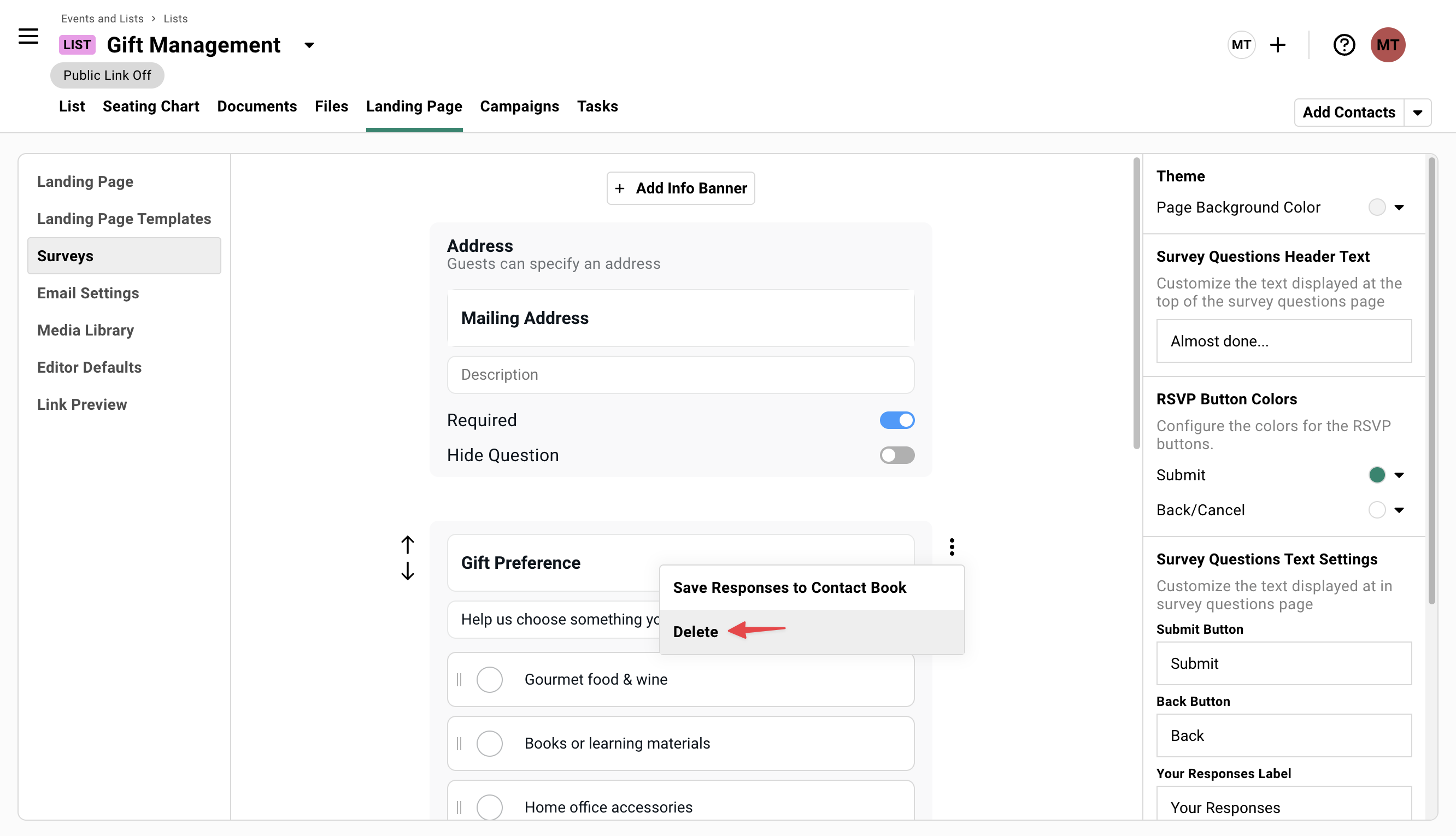Click the Add Info Banner button
Viewport: 1456px width, 836px height.
pyautogui.click(x=680, y=188)
